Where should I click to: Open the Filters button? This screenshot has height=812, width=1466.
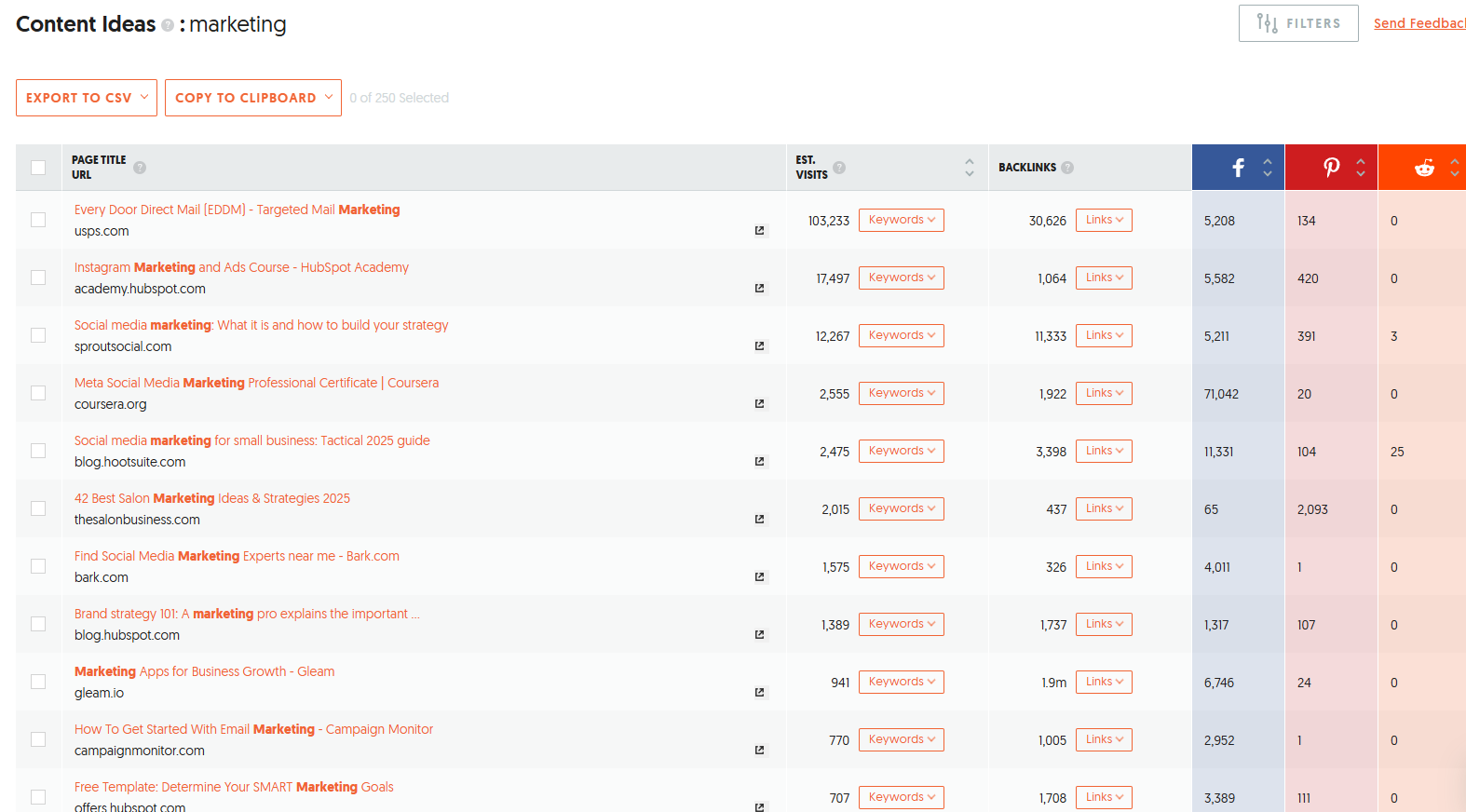point(1298,23)
